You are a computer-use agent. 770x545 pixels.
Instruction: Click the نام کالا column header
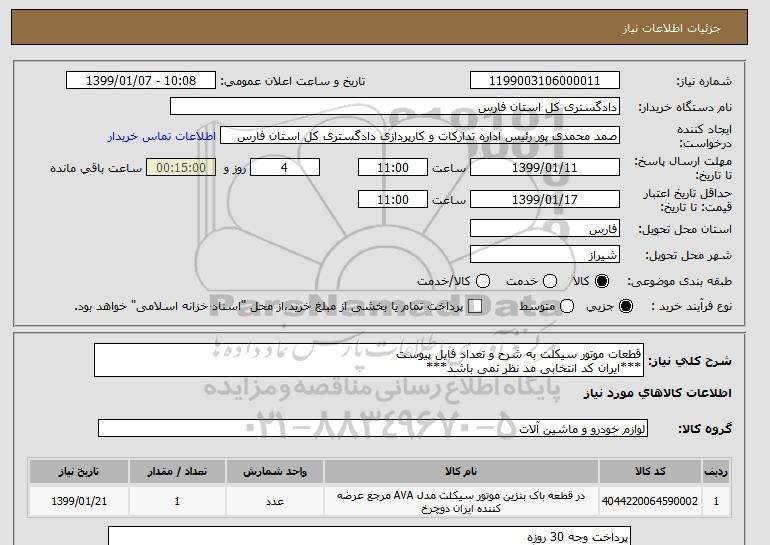click(461, 471)
